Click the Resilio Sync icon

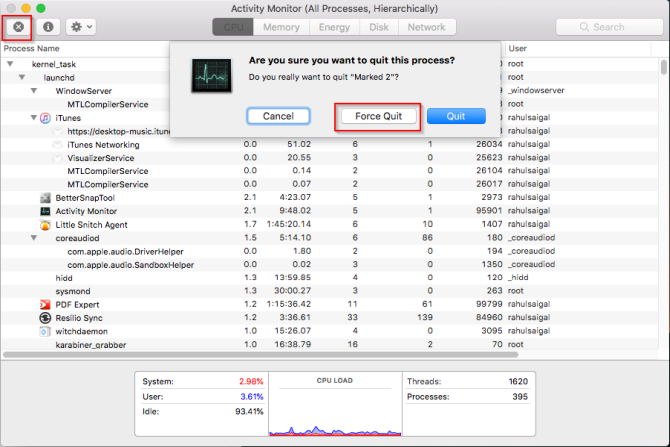45,318
